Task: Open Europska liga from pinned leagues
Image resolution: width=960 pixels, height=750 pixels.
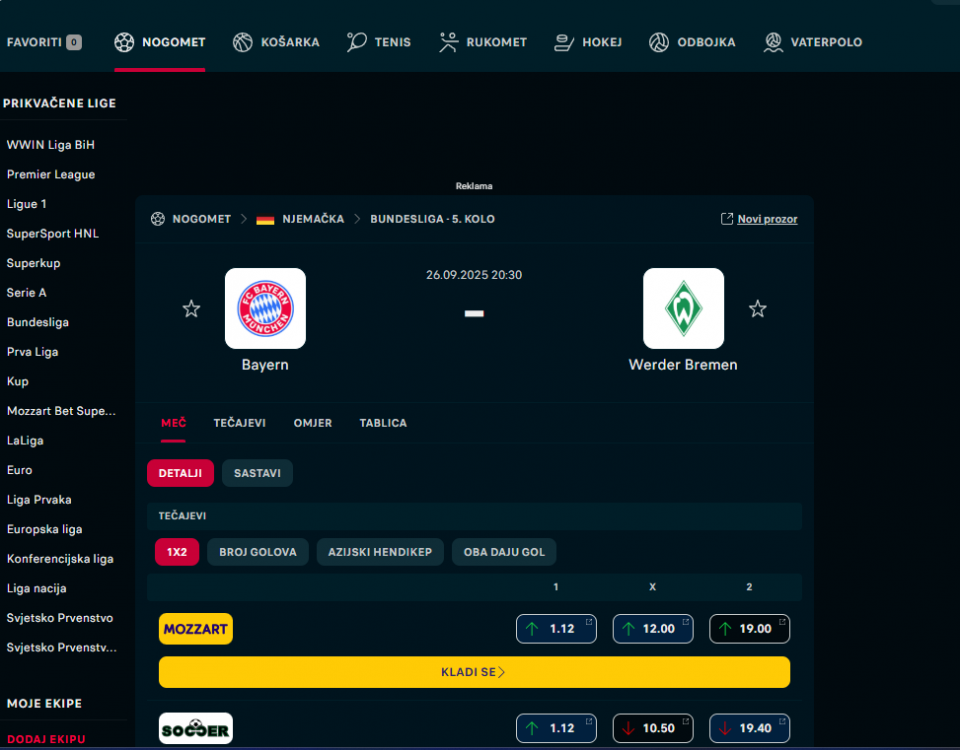Action: tap(45, 530)
